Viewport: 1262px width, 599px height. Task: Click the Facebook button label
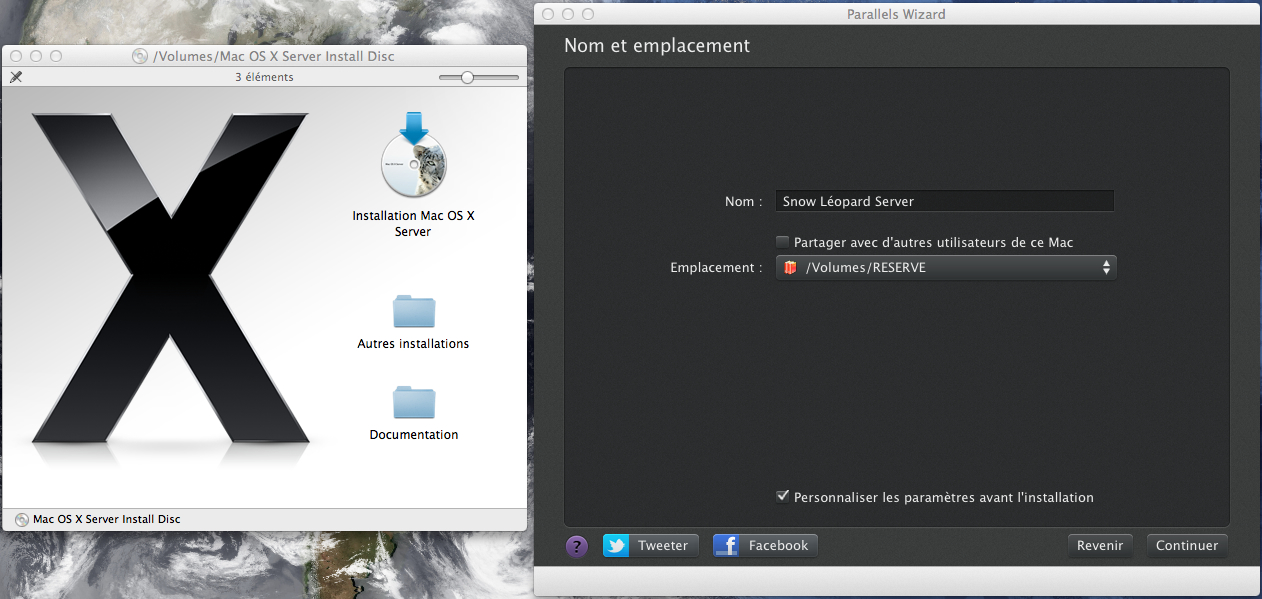pyautogui.click(x=778, y=546)
